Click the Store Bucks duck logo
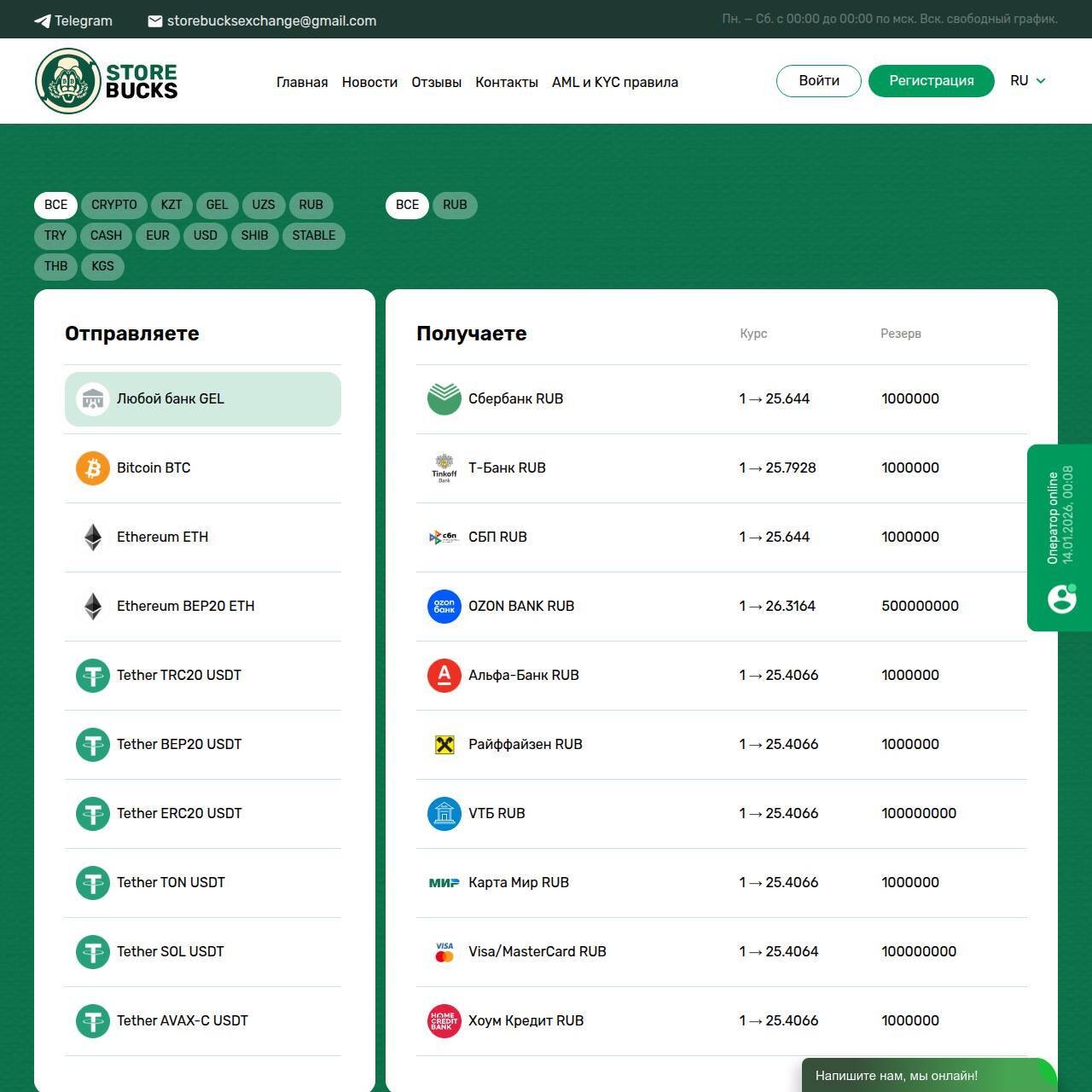The width and height of the screenshot is (1092, 1092). tap(68, 81)
